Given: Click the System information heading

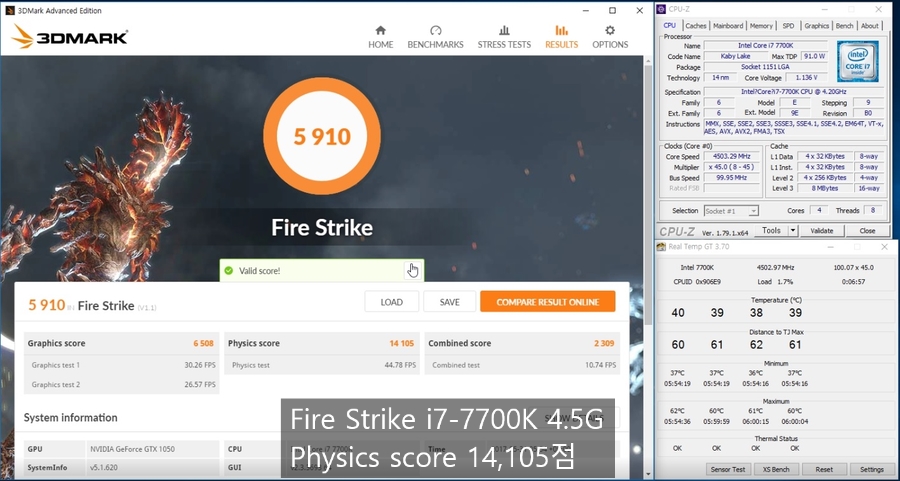Looking at the screenshot, I should point(71,418).
